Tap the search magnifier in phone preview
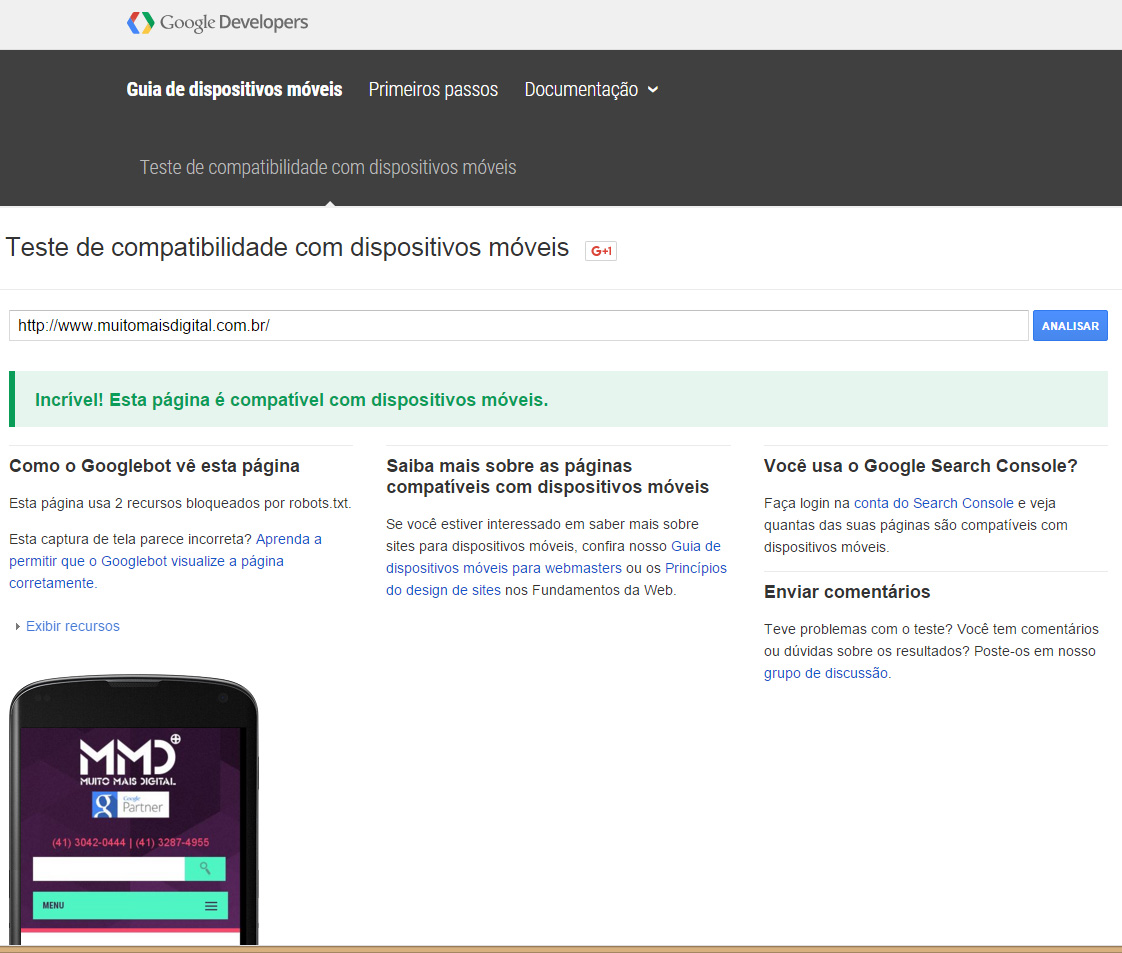Image resolution: width=1122 pixels, height=953 pixels. (x=205, y=868)
